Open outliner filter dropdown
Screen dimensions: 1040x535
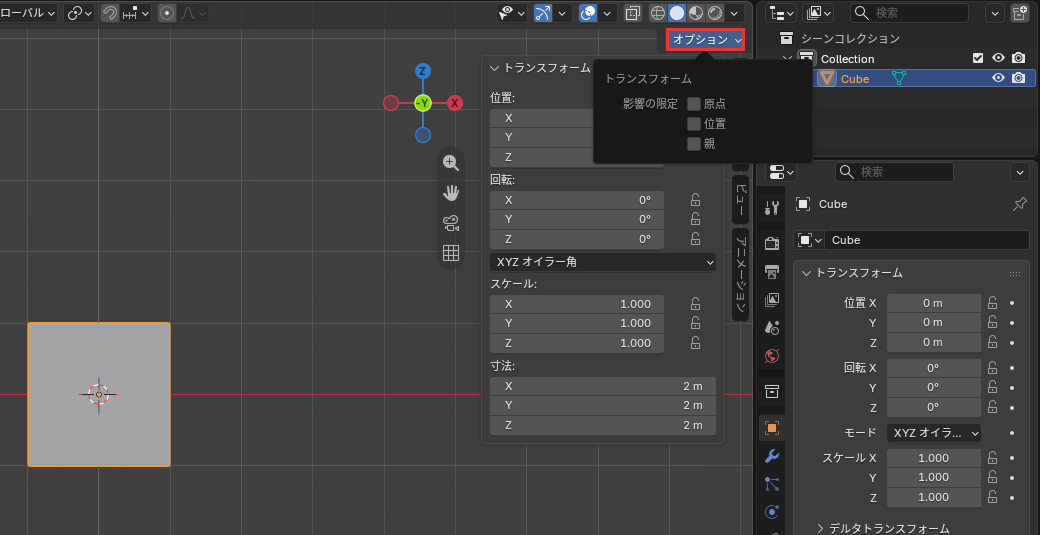[x=994, y=13]
